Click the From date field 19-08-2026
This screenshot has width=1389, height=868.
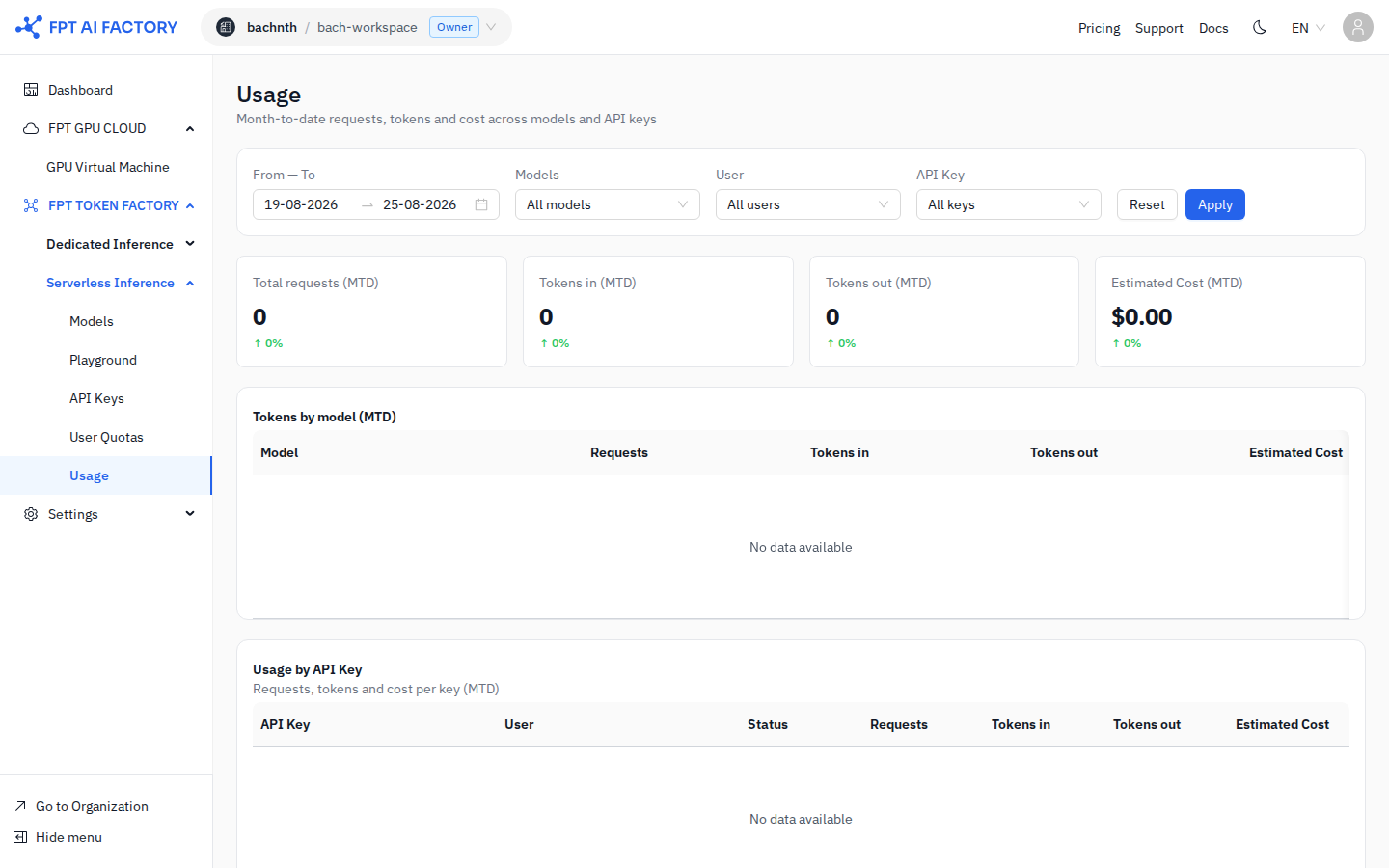tap(301, 204)
